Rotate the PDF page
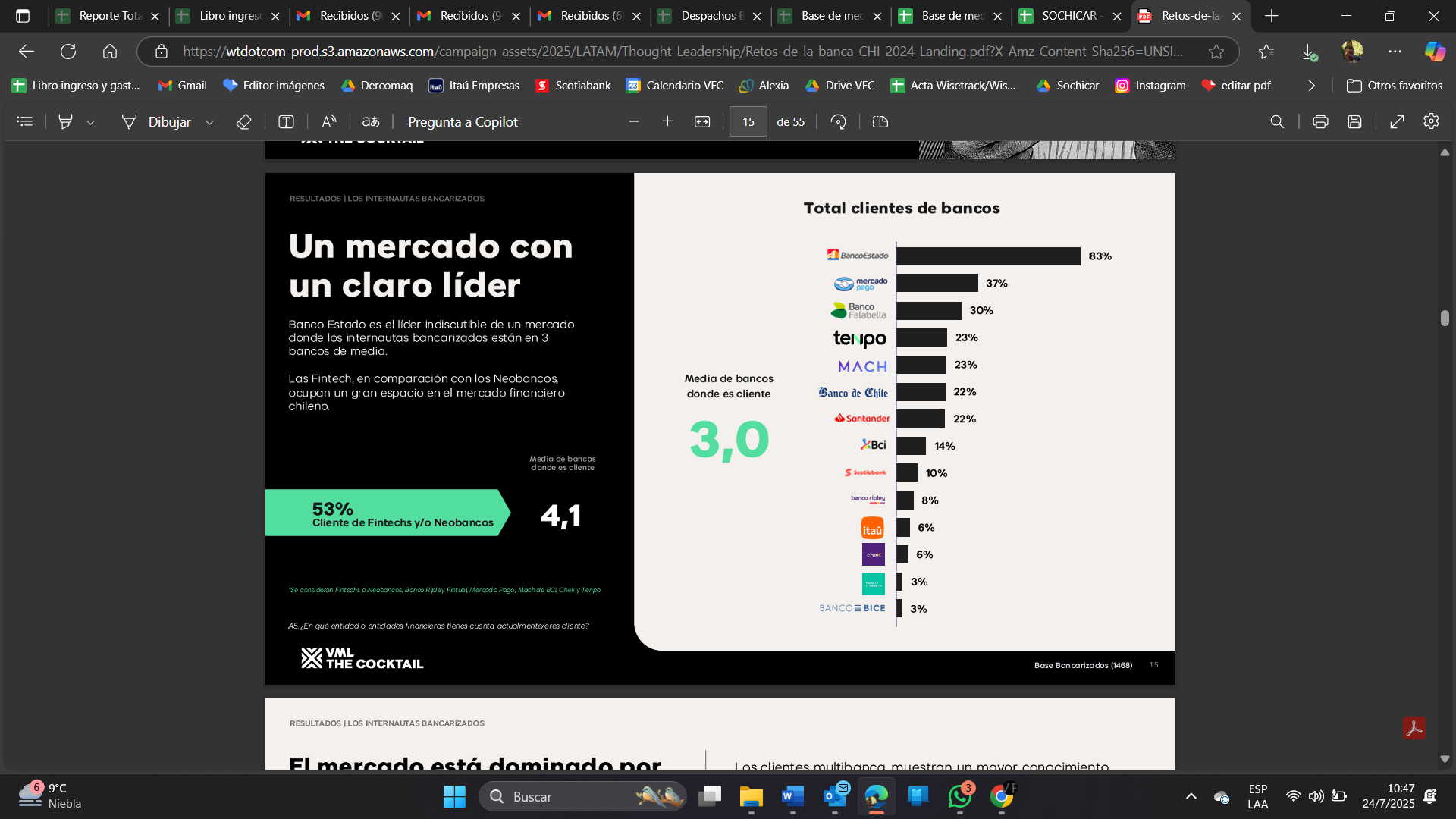Image resolution: width=1456 pixels, height=819 pixels. tap(838, 121)
